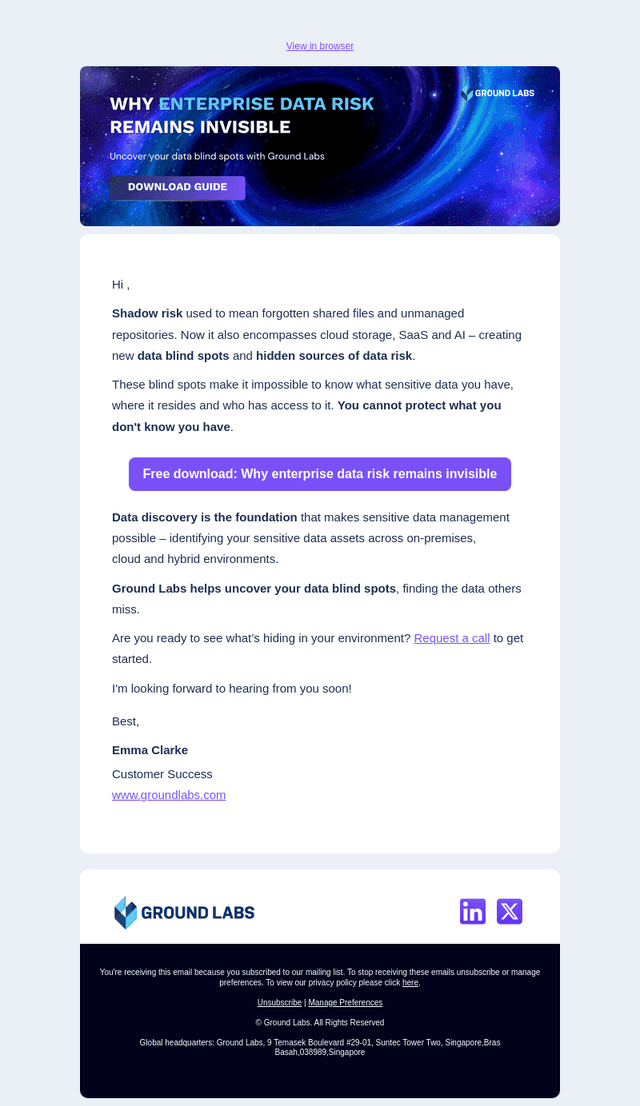Click the Ground Labs logo in the banner

[x=497, y=93]
